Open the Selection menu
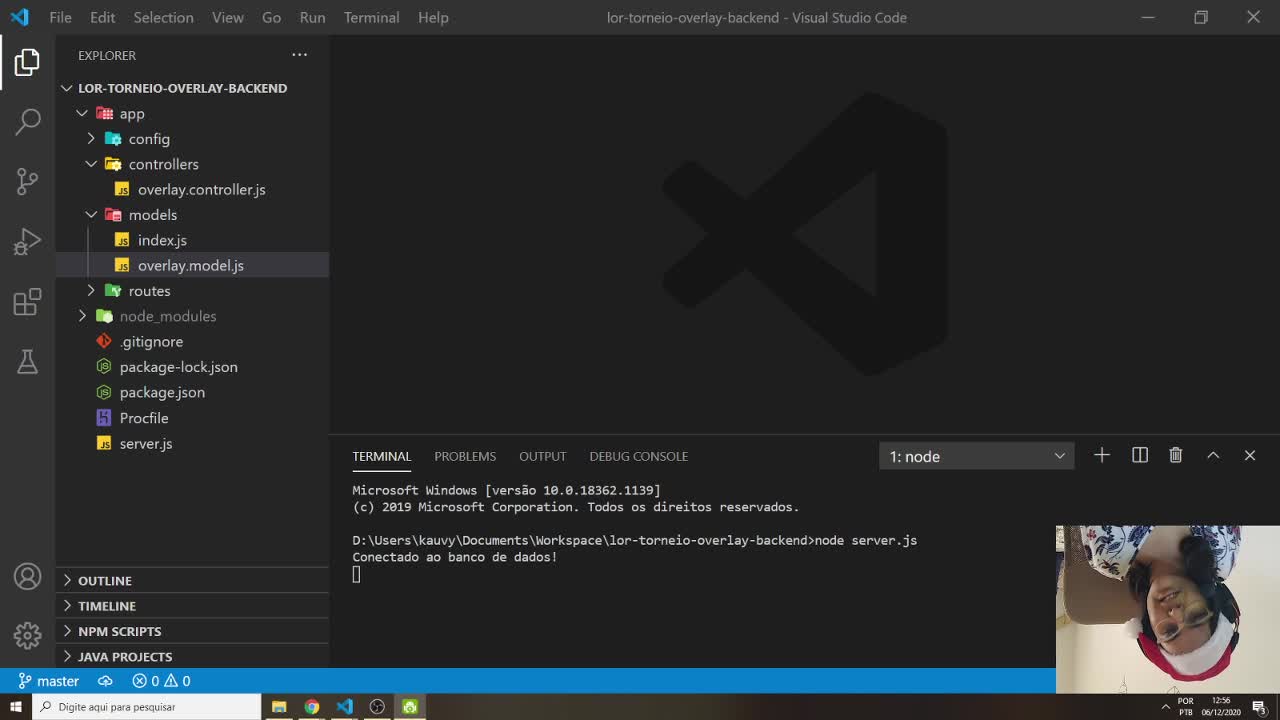Viewport: 1280px width, 720px height. 163,17
